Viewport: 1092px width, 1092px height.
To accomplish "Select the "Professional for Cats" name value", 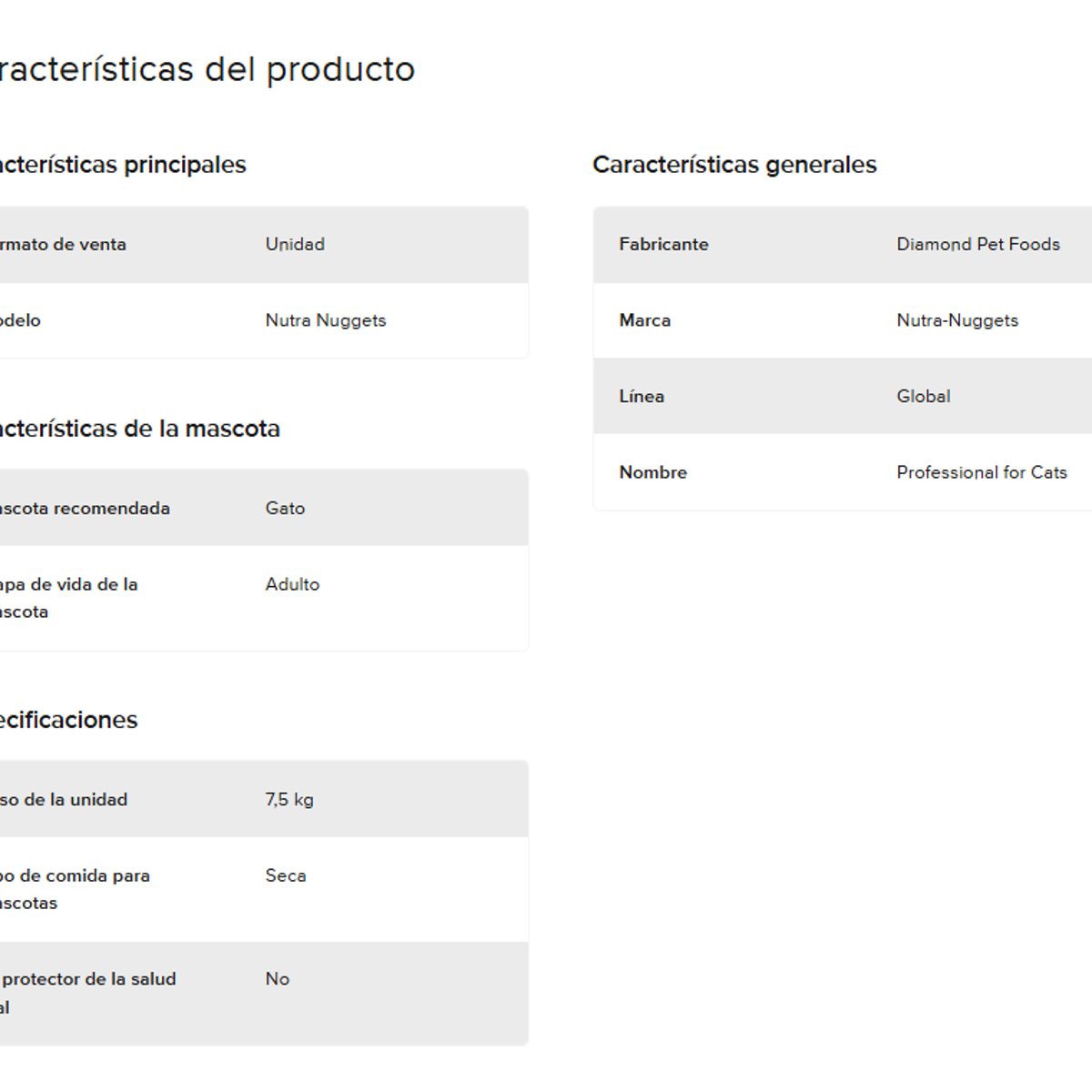I will tap(982, 472).
